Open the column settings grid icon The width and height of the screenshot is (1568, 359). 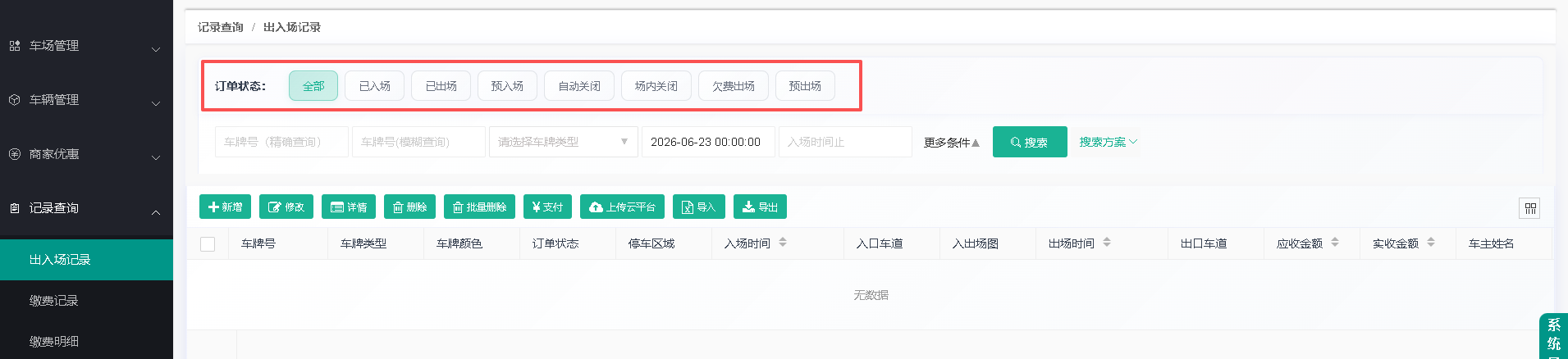coord(1529,208)
